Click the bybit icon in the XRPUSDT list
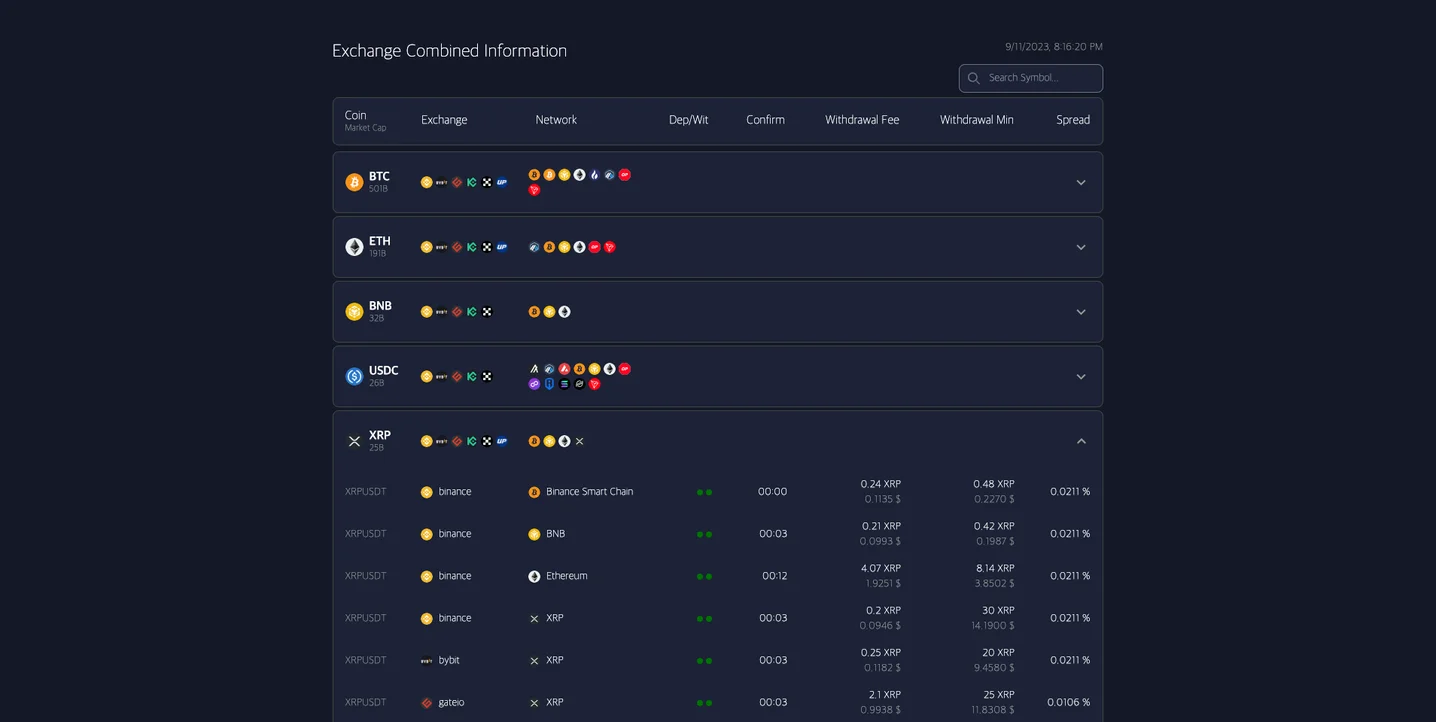Viewport: 1436px width, 722px height. coord(427,661)
